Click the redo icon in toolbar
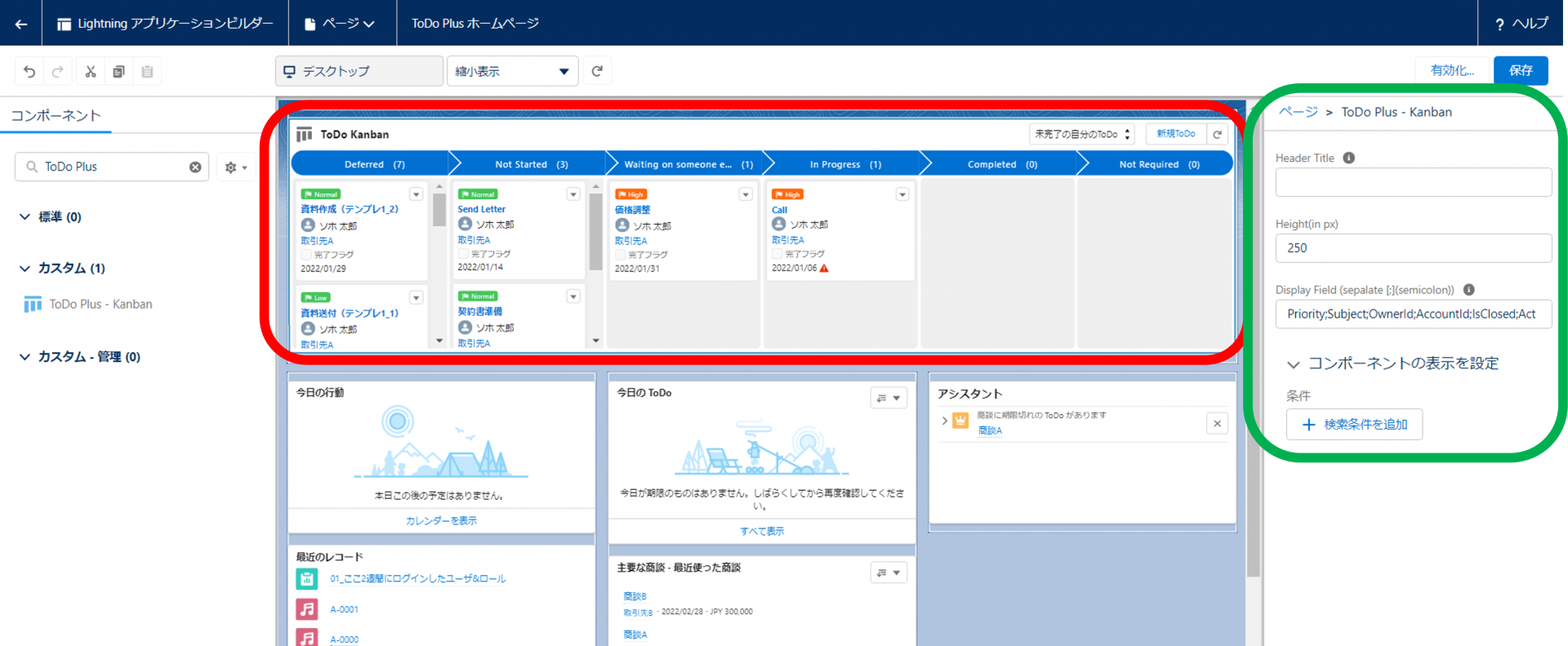This screenshot has height=646, width=1568. click(57, 72)
